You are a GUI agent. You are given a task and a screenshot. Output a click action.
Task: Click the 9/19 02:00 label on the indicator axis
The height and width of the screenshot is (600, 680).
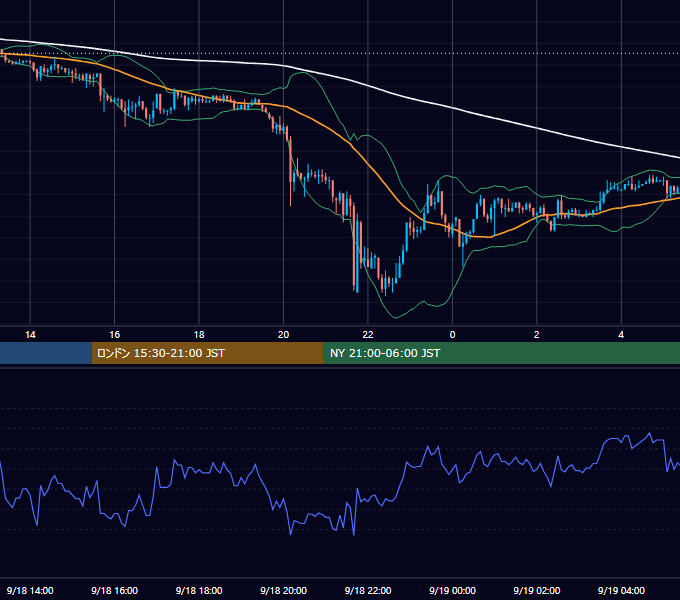(x=536, y=590)
